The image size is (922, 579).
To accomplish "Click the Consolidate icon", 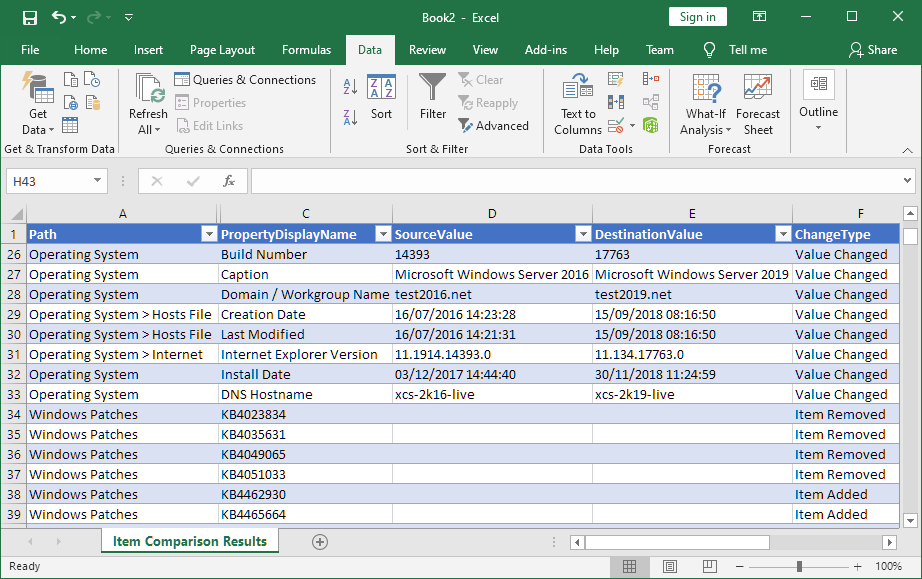I will point(650,79).
